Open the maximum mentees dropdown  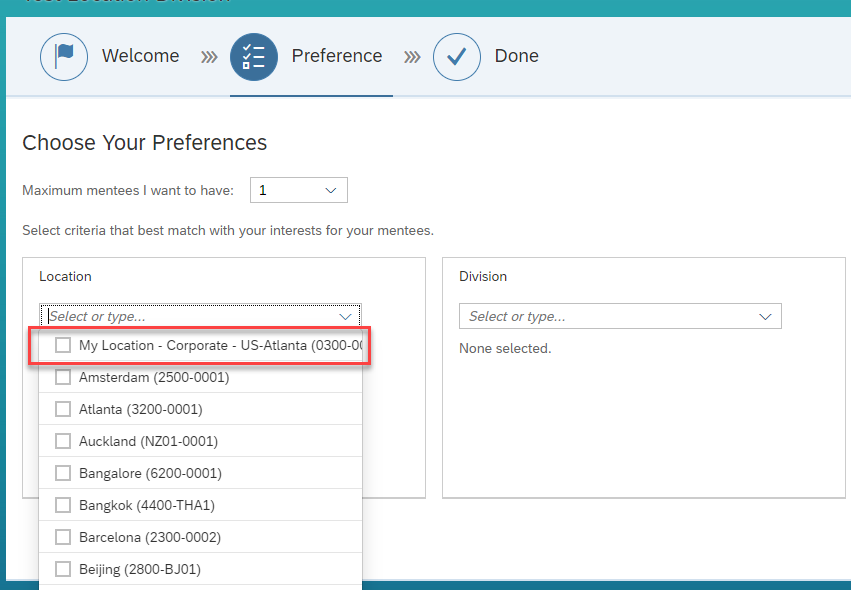[x=299, y=190]
